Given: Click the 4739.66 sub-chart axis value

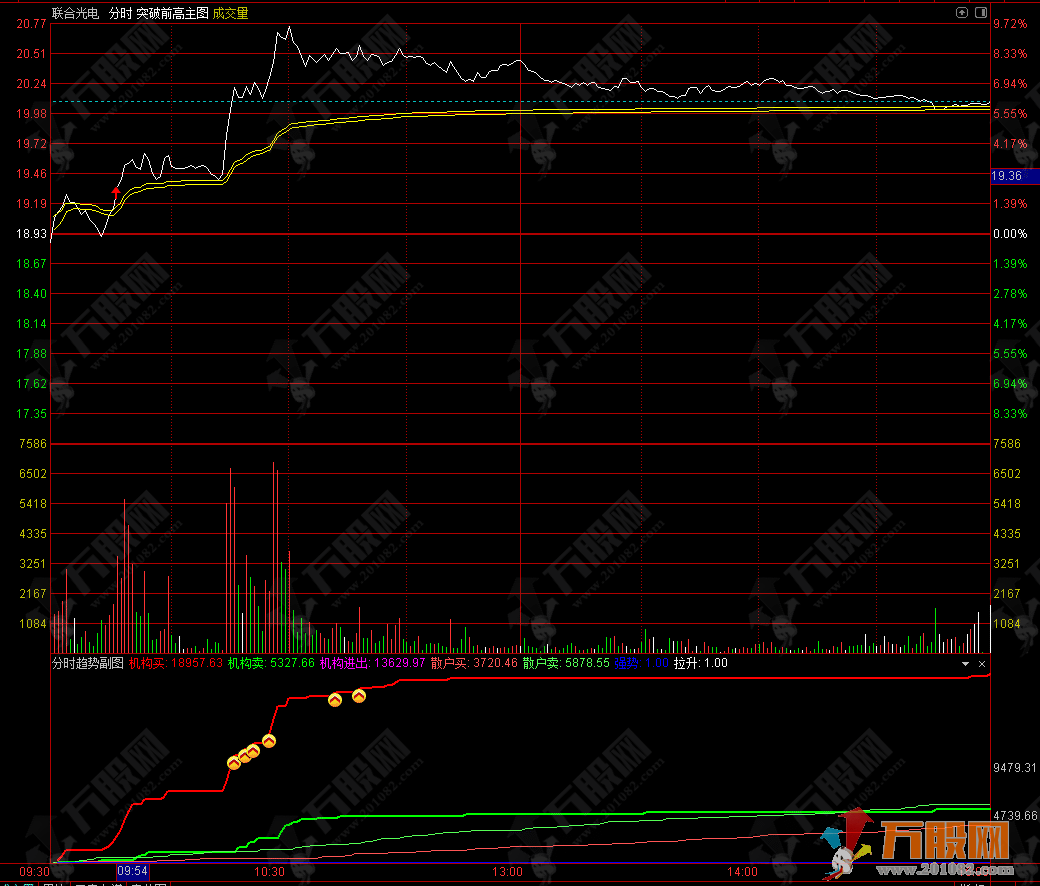Looking at the screenshot, I should click(x=1015, y=816).
